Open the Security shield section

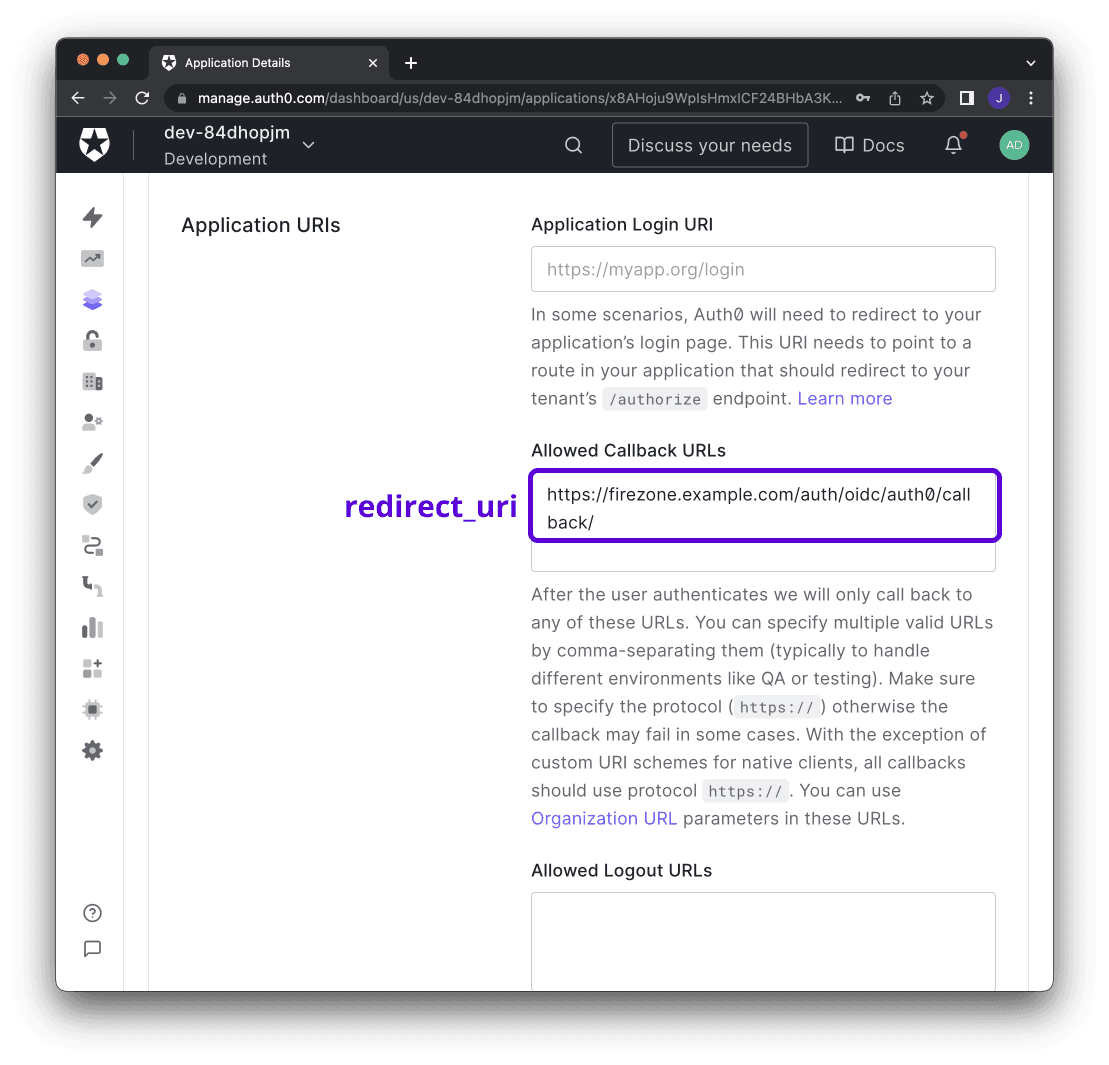92,504
